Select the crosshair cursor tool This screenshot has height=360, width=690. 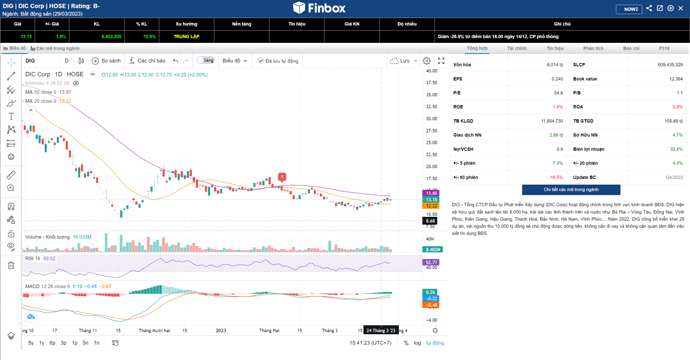point(11,63)
